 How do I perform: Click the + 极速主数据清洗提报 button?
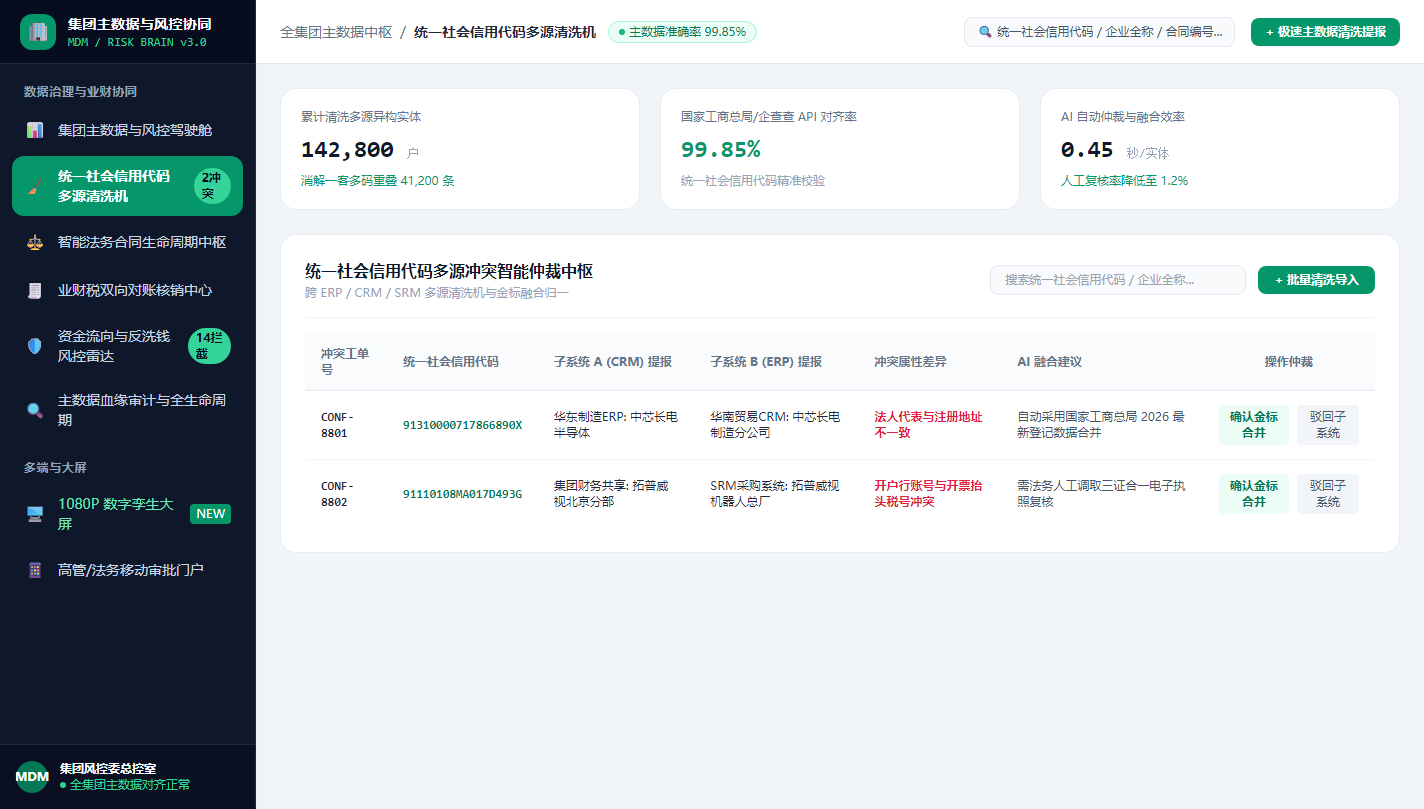click(x=1325, y=32)
